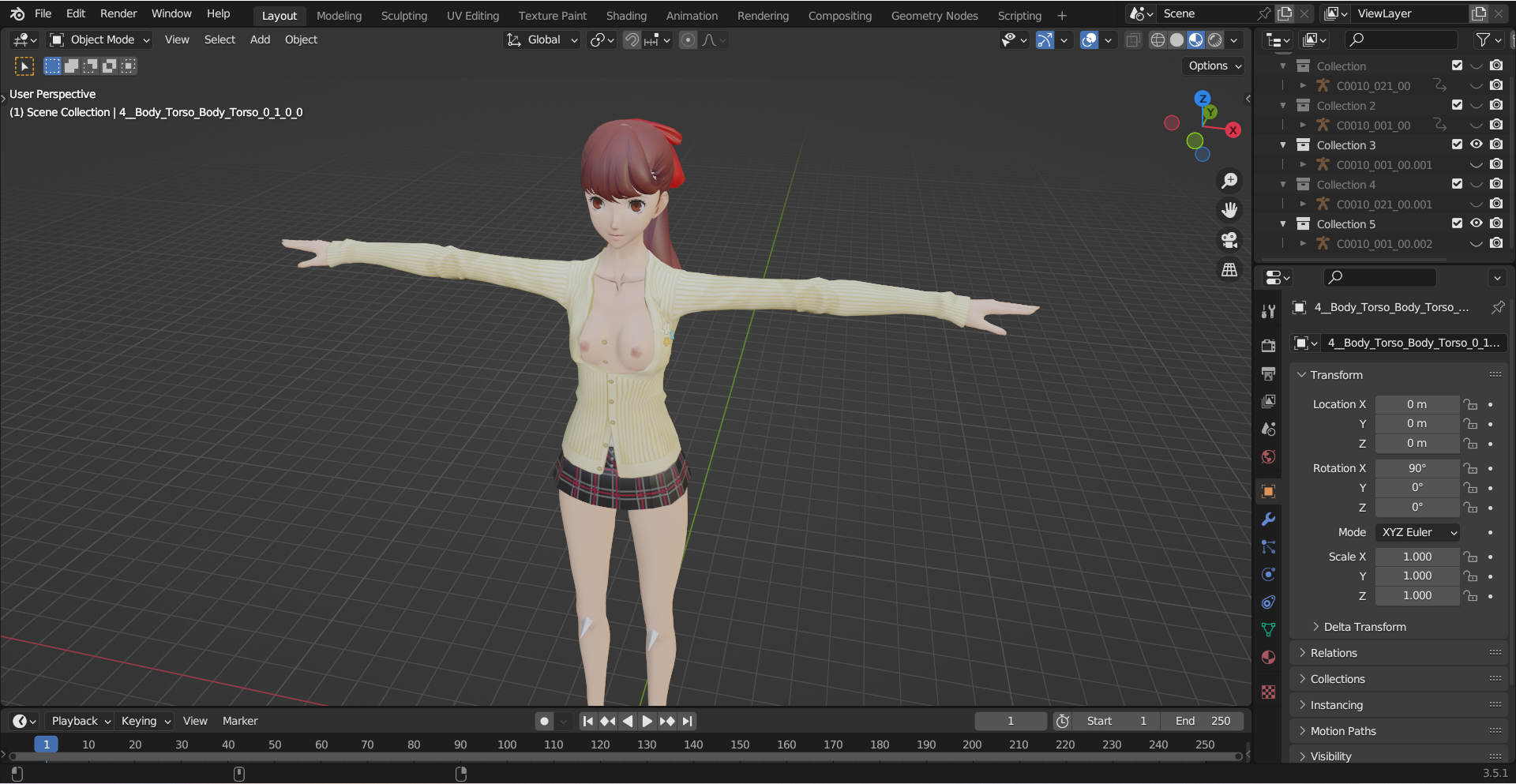Click the End frame 250 field
Image resolution: width=1516 pixels, height=784 pixels.
(x=1203, y=721)
